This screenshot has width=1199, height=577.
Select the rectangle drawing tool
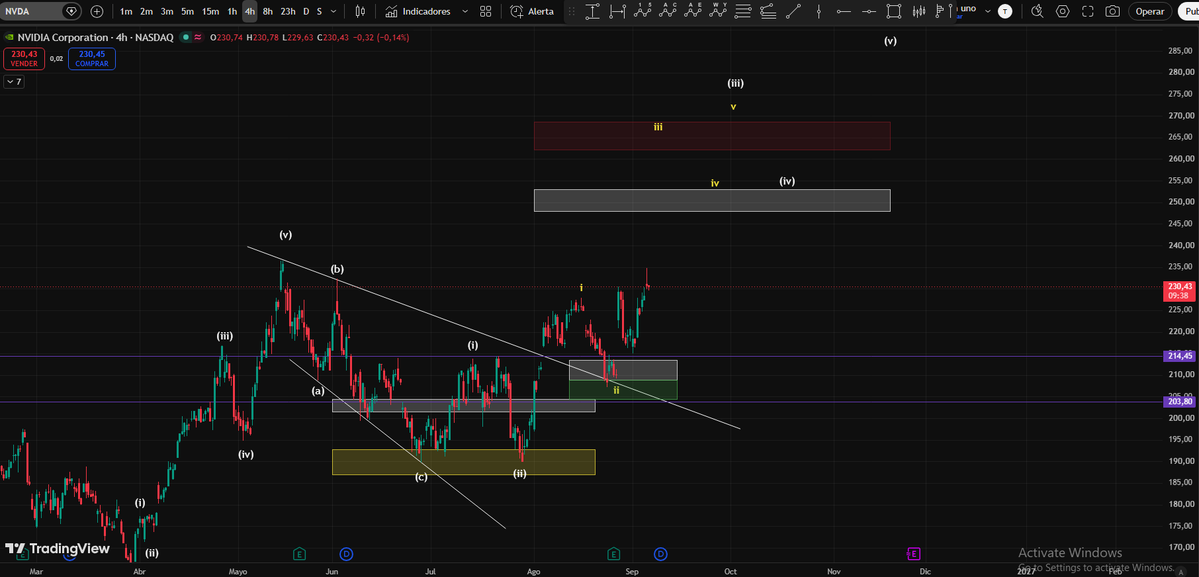(x=893, y=11)
